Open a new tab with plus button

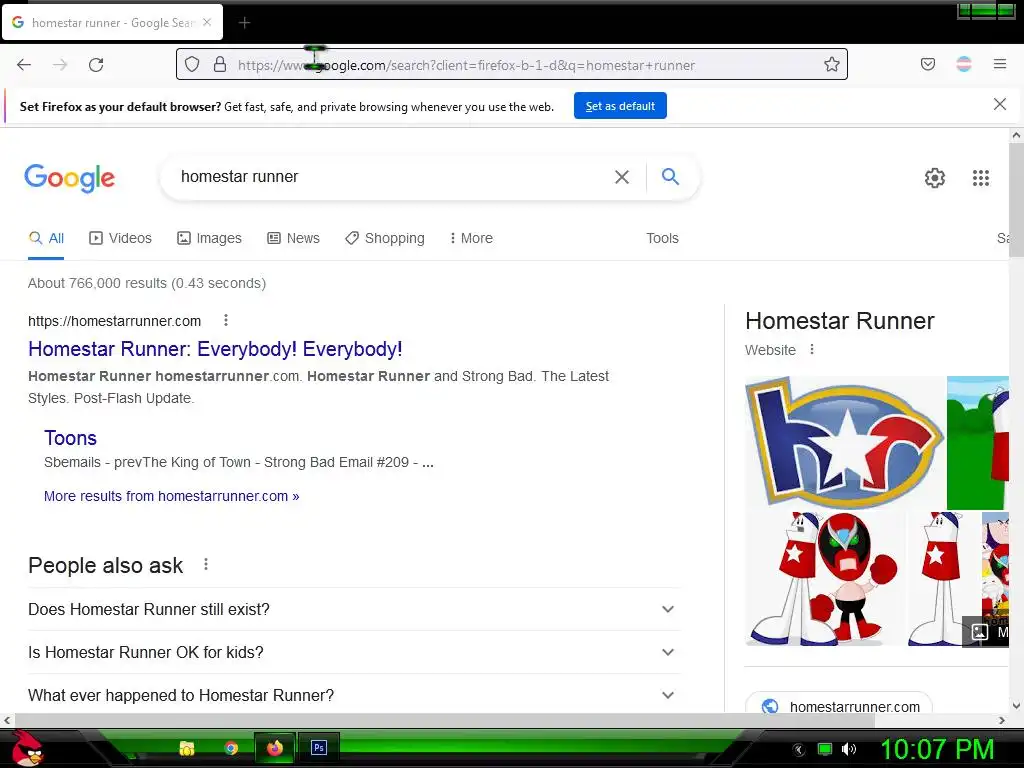tap(244, 23)
